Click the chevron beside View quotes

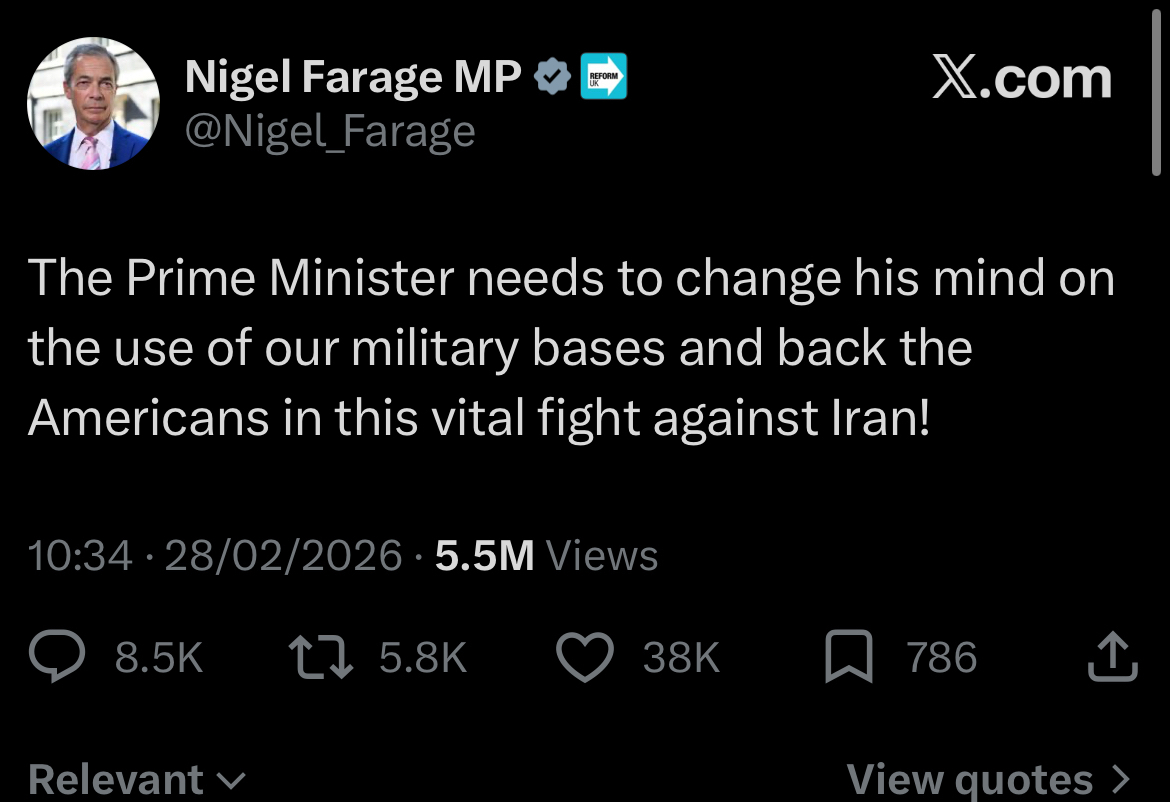click(1120, 779)
